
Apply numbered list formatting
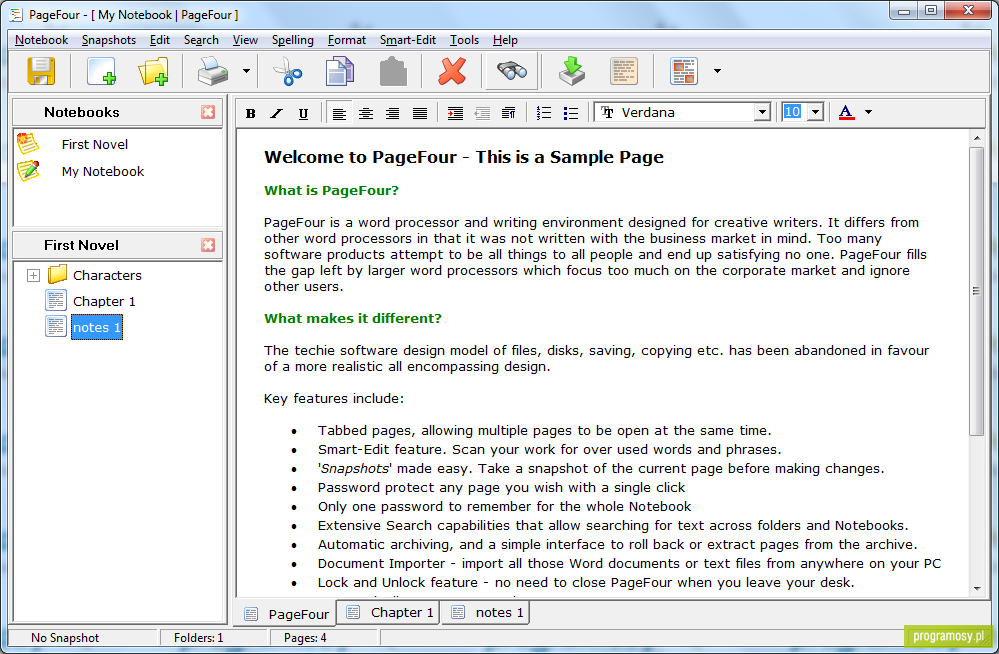pos(543,113)
